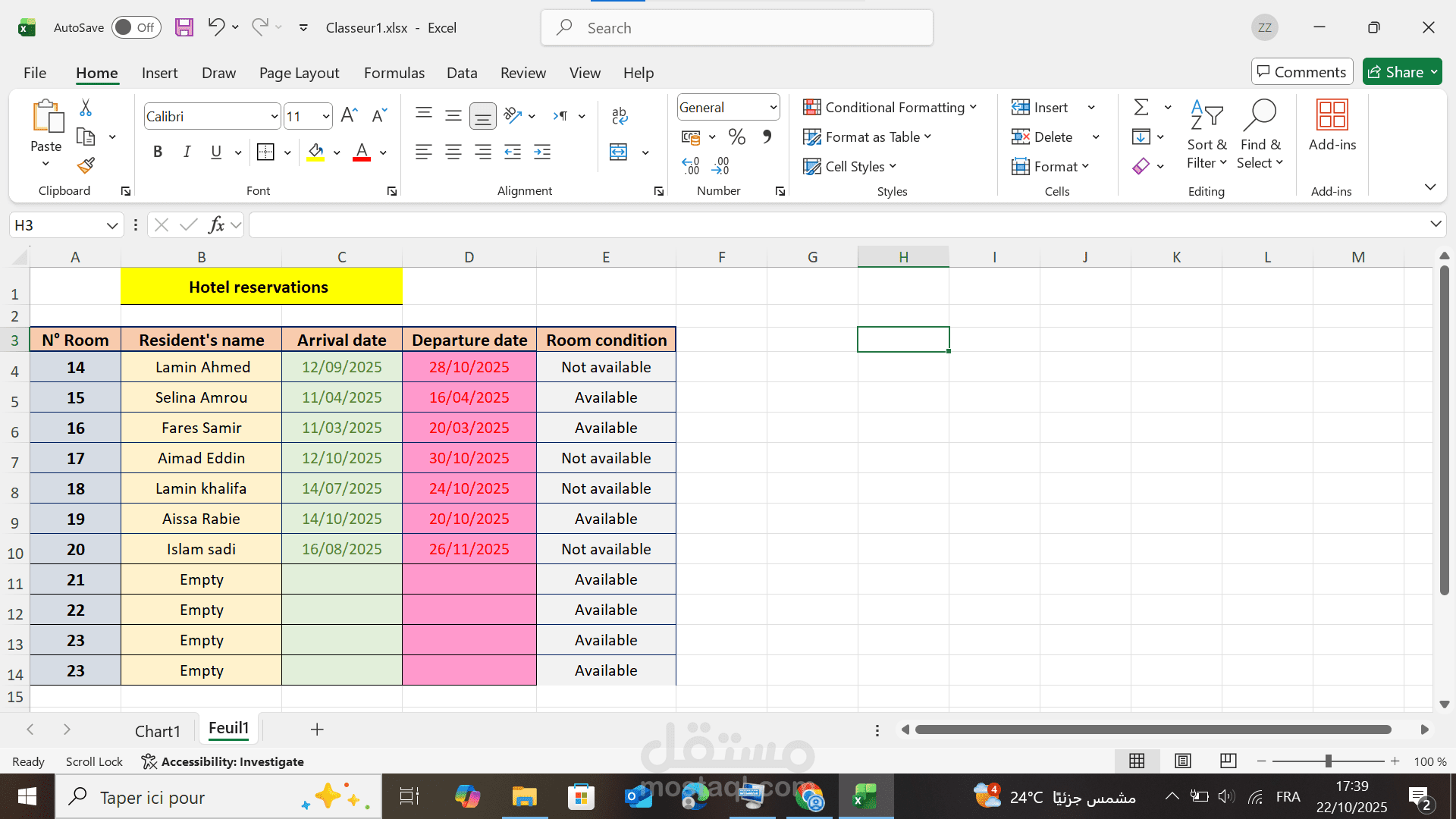Screen dimensions: 1456x819
Task: Open the Chart1 sheet tab
Action: [158, 731]
